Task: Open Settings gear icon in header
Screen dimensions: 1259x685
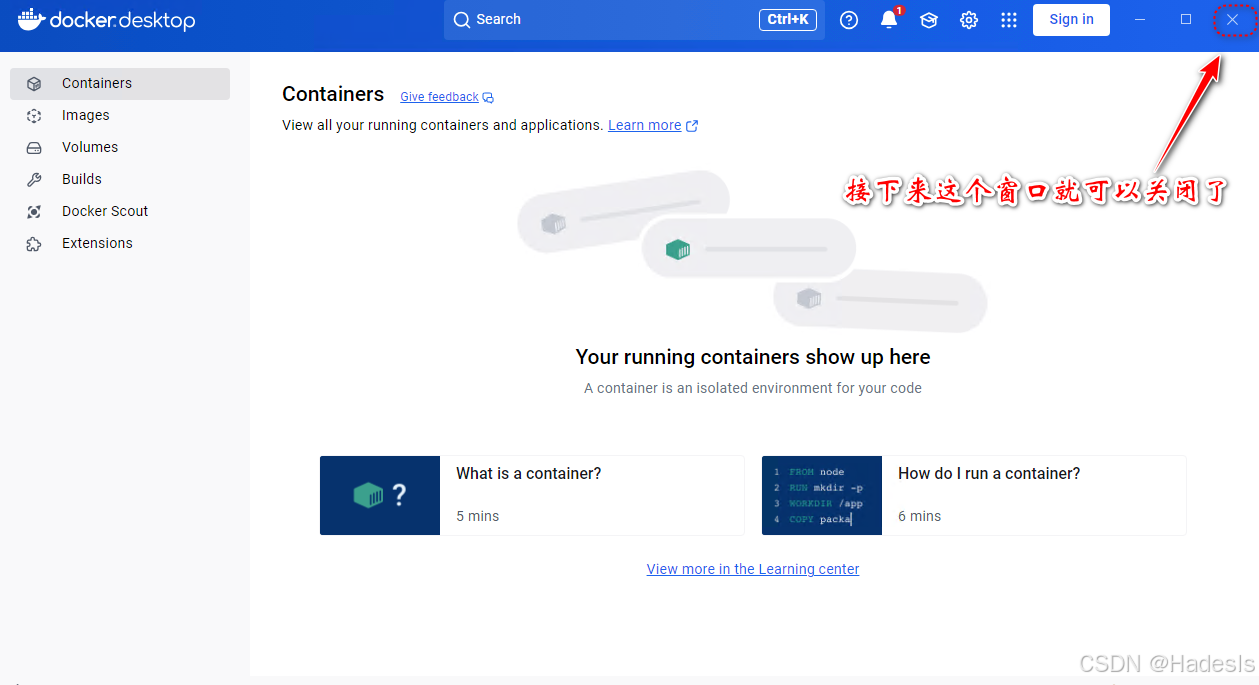Action: click(x=969, y=20)
